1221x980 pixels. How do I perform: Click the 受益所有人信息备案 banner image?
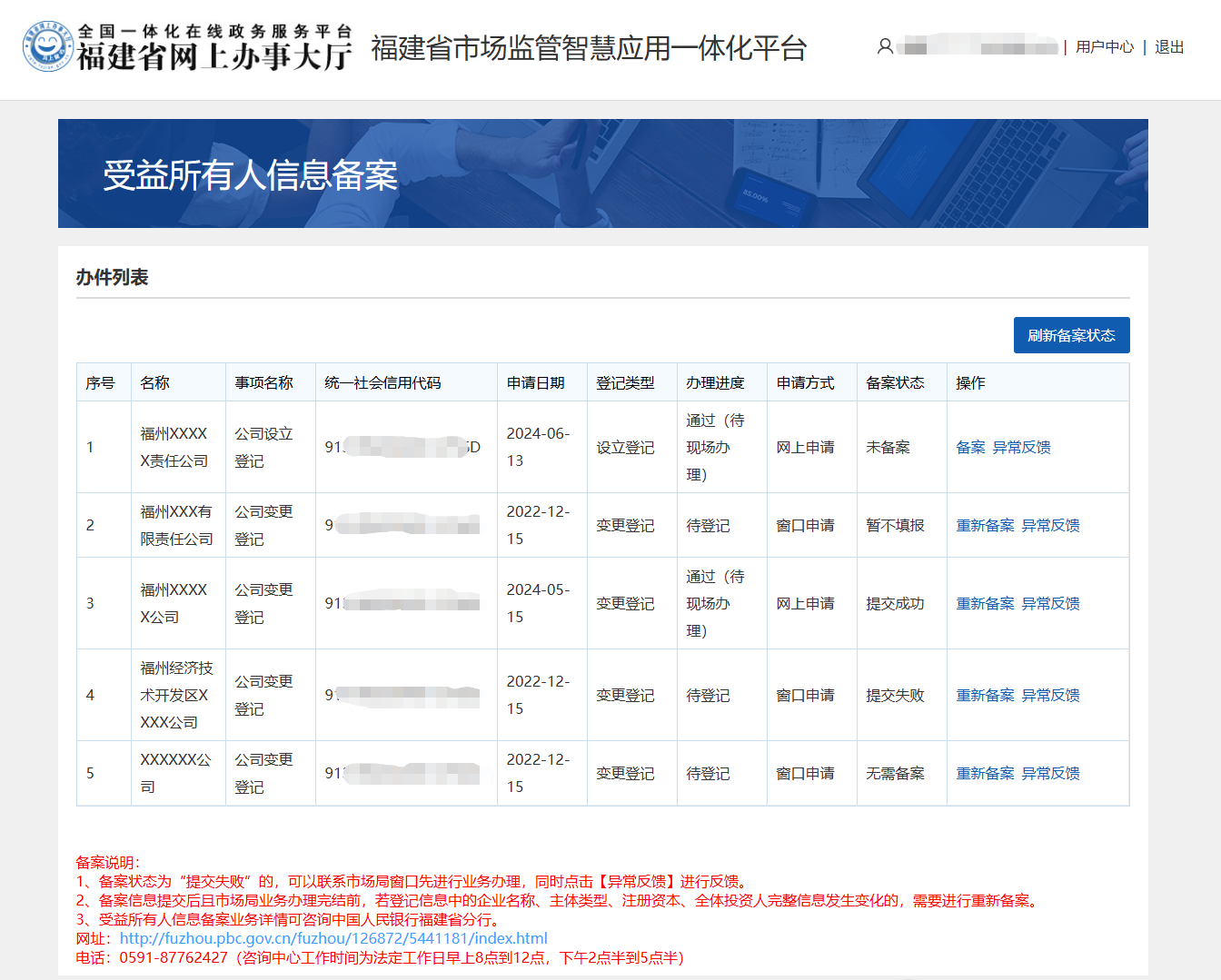(602, 173)
